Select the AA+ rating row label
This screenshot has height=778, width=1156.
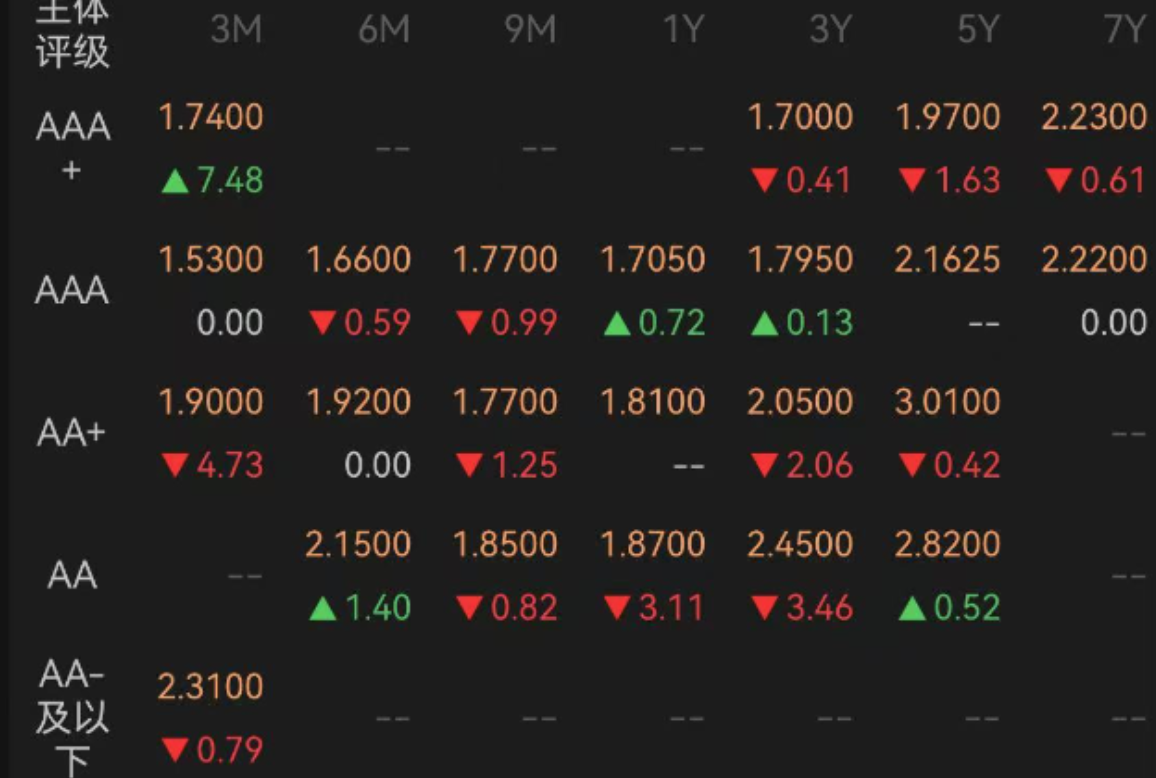(72, 433)
